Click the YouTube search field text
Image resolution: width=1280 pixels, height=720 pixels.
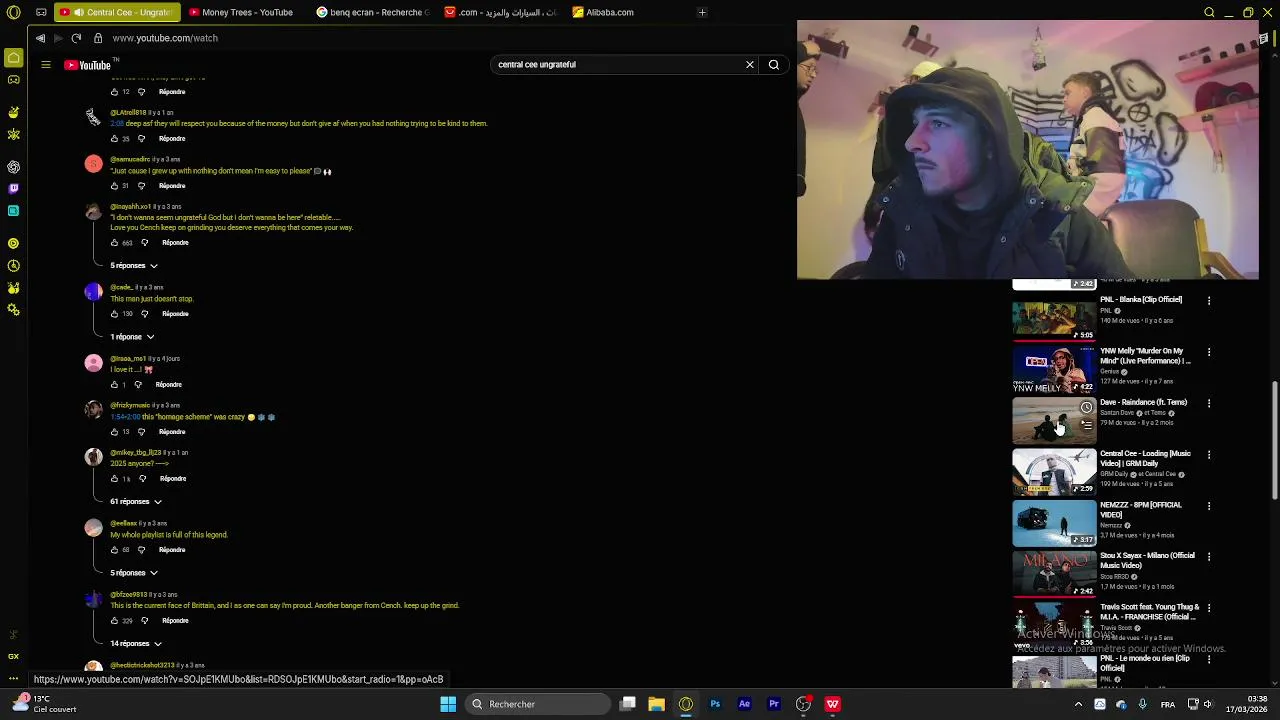click(x=537, y=65)
